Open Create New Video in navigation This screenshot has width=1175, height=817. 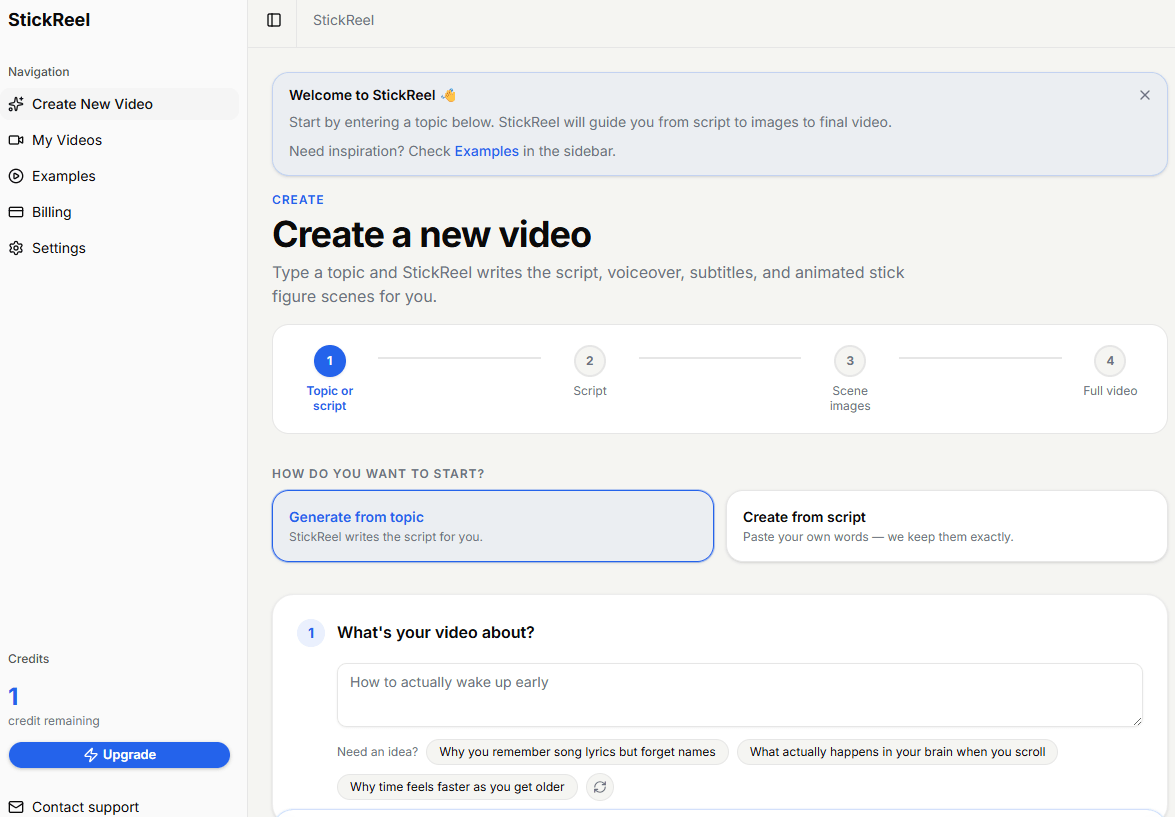120,104
